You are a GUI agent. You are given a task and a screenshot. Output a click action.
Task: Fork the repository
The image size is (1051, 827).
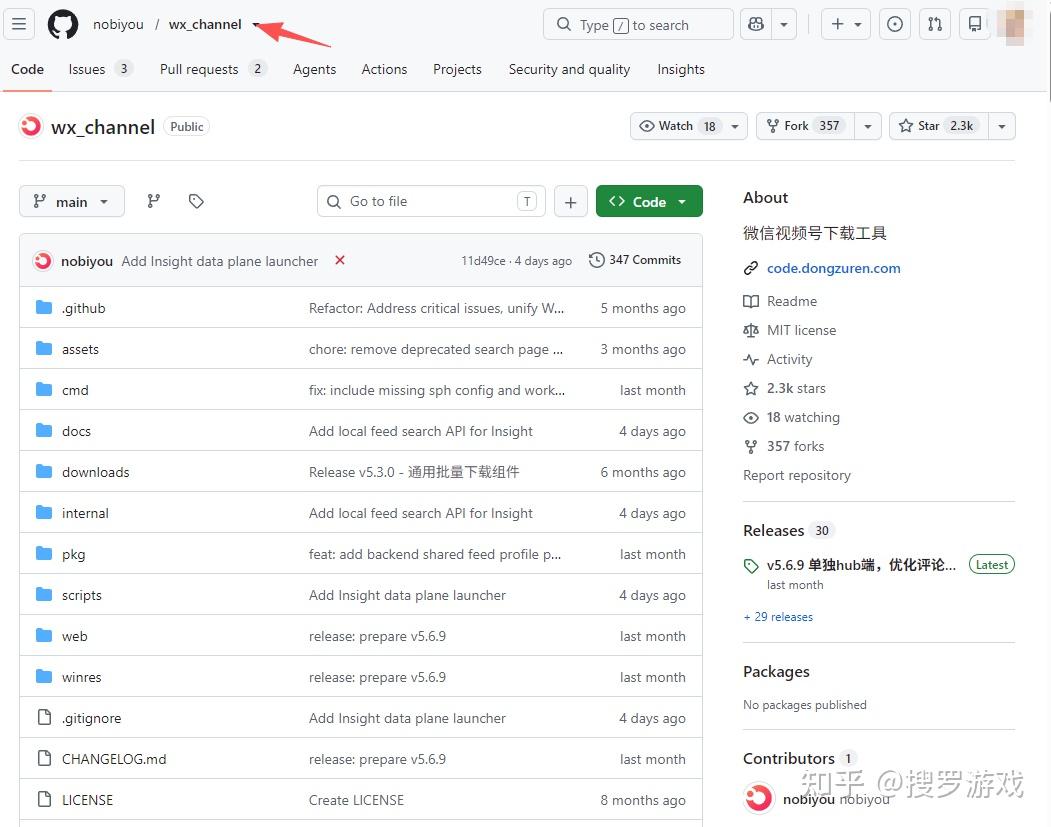(805, 126)
